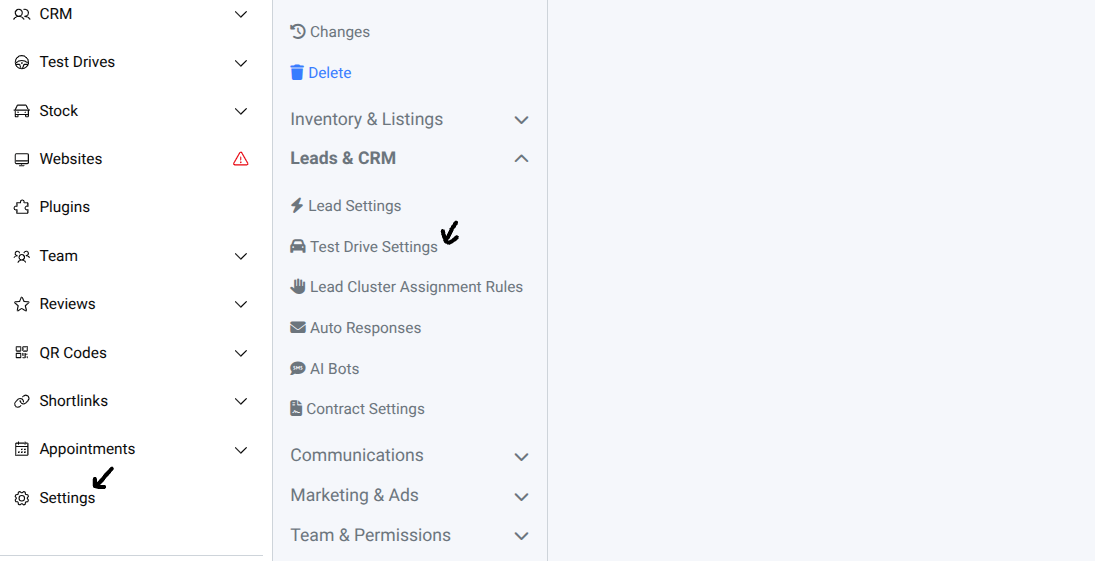Click the car icon beside Stock

point(21,111)
